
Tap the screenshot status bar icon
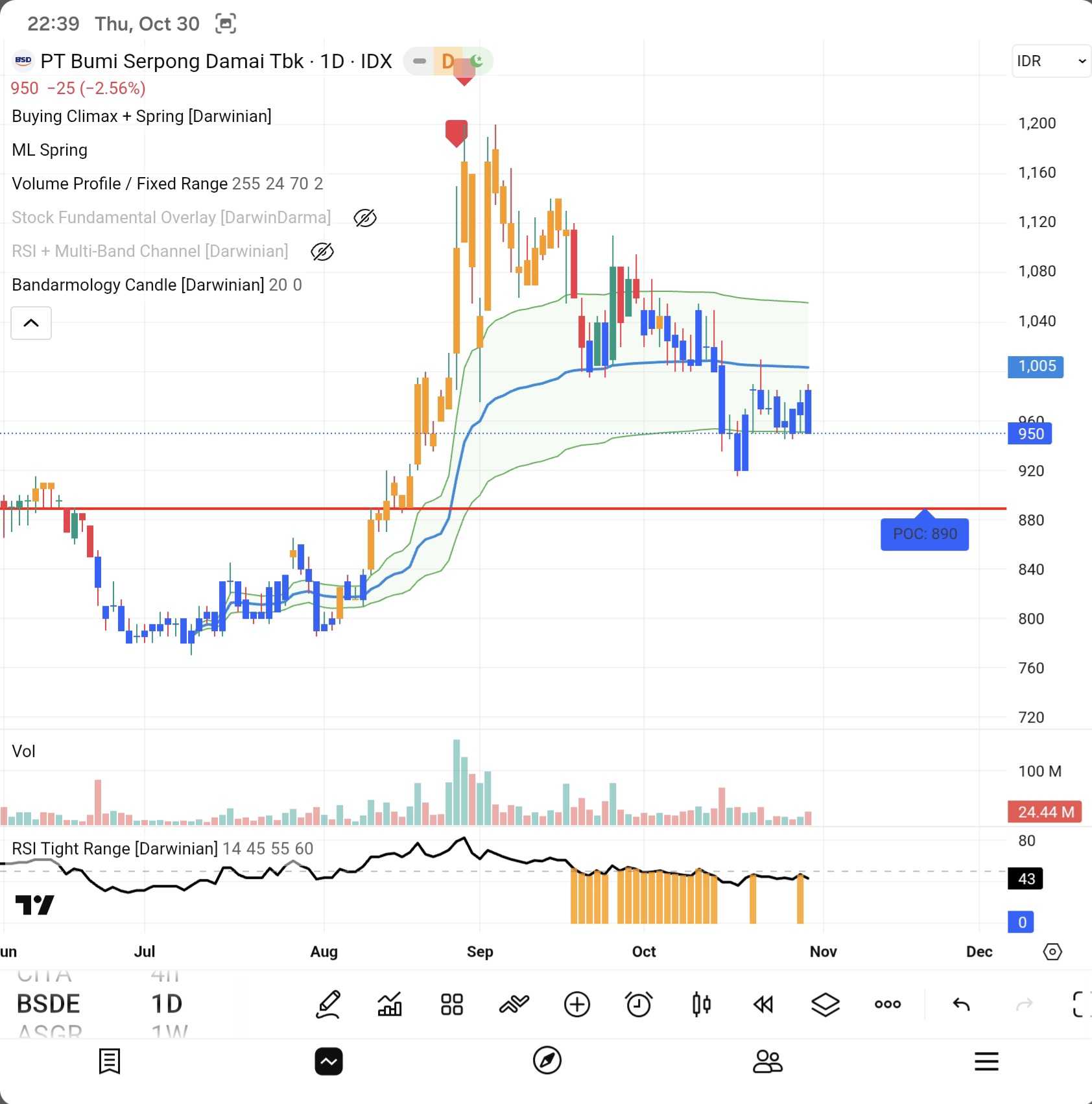[226, 24]
